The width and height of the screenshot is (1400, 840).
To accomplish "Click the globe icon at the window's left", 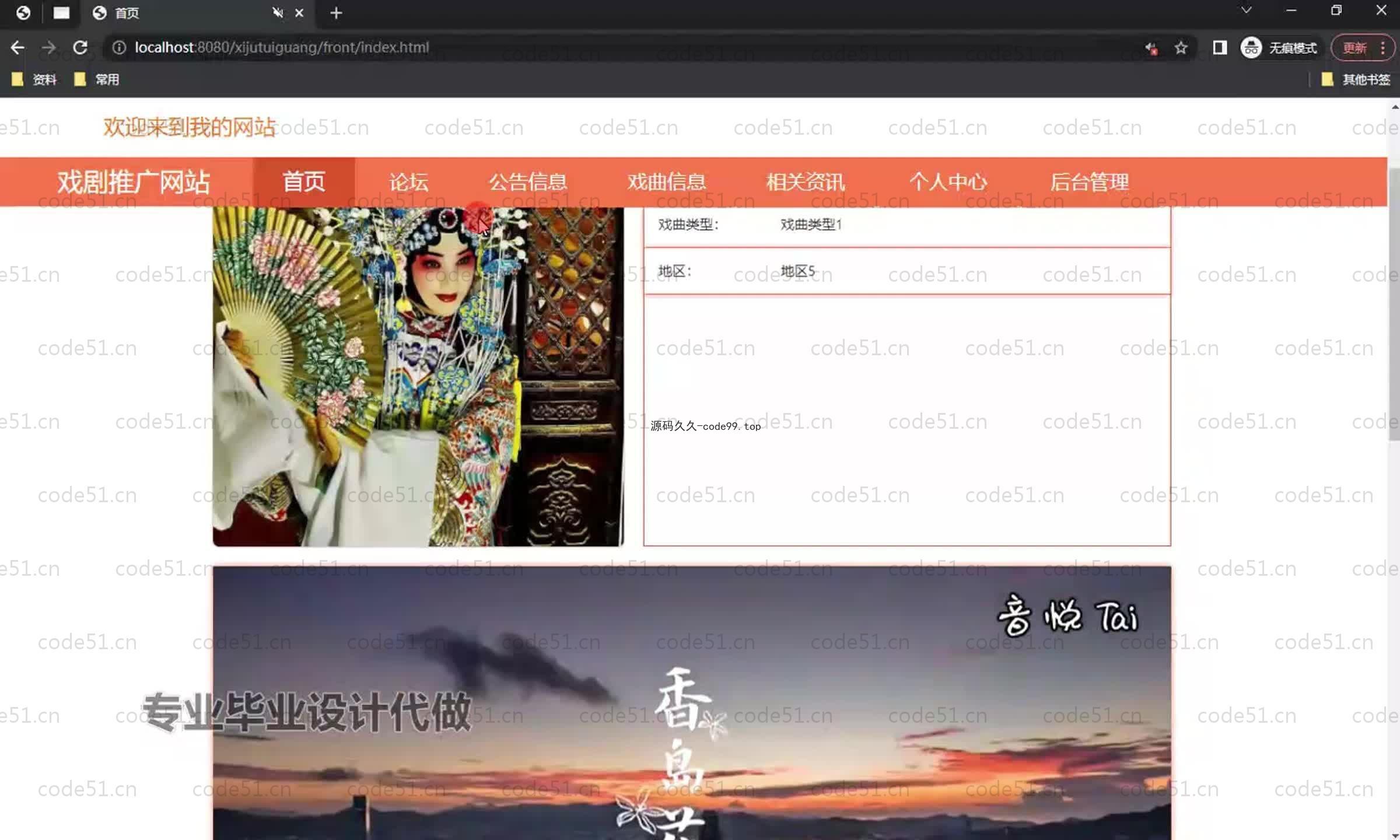I will pos(23,13).
